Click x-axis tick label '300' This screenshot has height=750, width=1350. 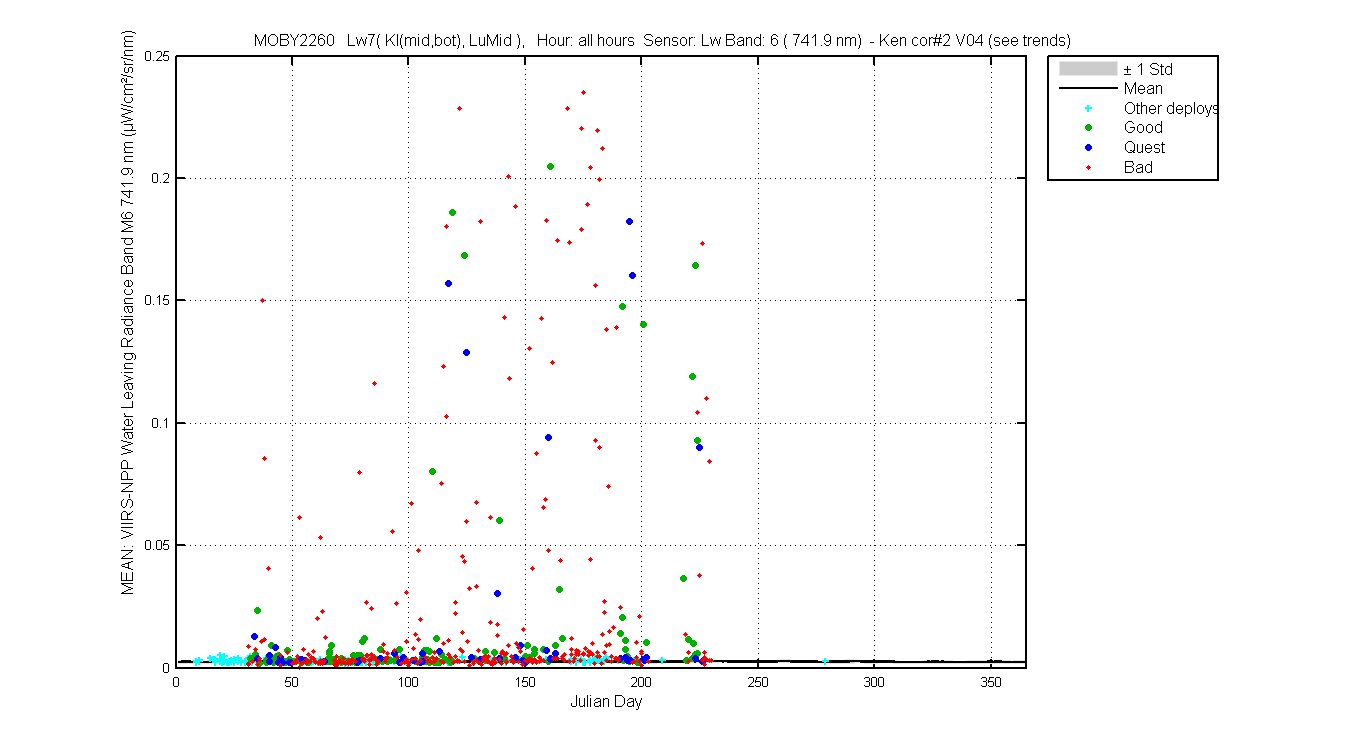(x=874, y=682)
